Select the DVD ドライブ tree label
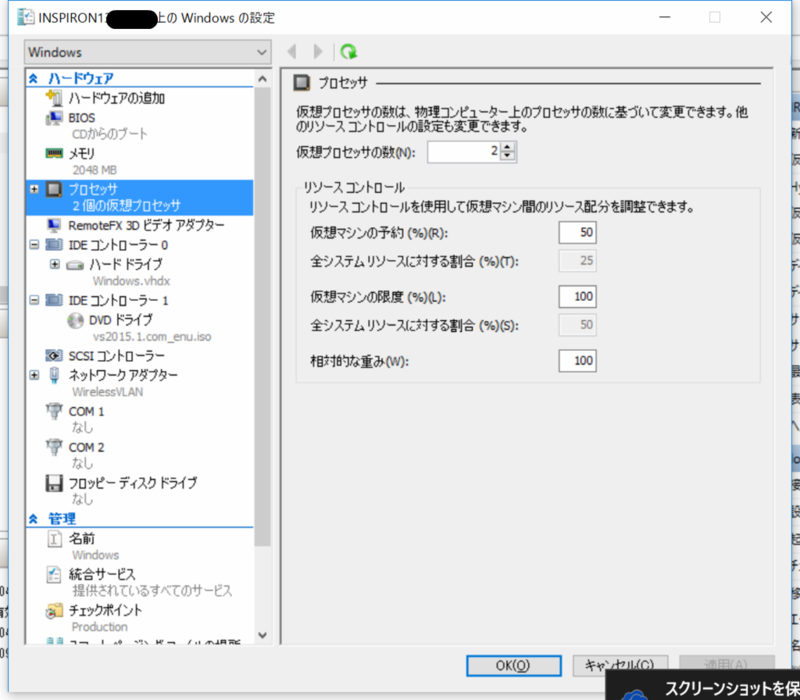The height and width of the screenshot is (700, 800). tap(121, 320)
